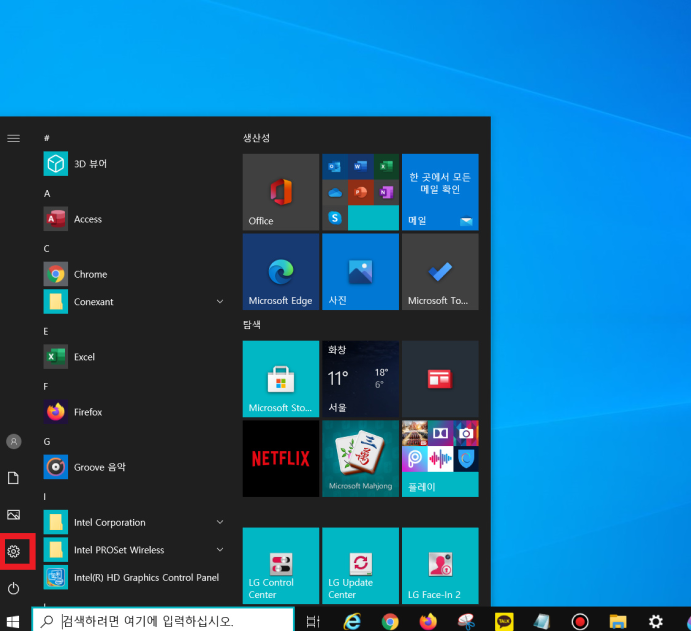Open File Explorer from taskbar

pyautogui.click(x=618, y=621)
